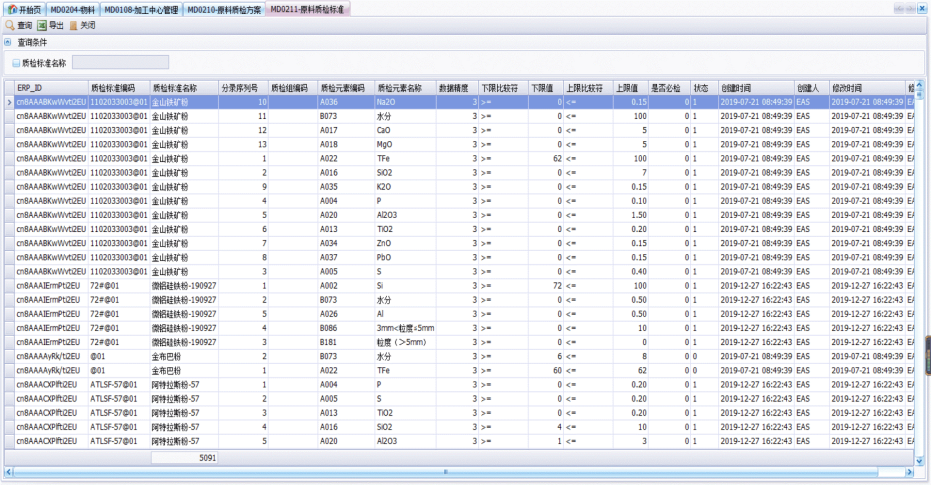Image resolution: width=931 pixels, height=485 pixels.
Task: Select the PbO element name cell
Action: click(x=406, y=257)
